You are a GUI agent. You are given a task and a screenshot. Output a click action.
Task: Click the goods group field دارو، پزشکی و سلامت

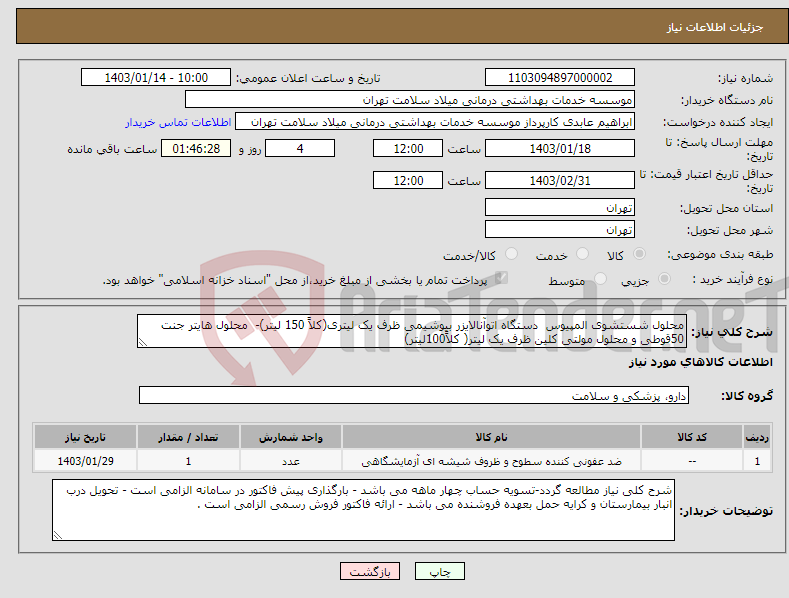414,396
